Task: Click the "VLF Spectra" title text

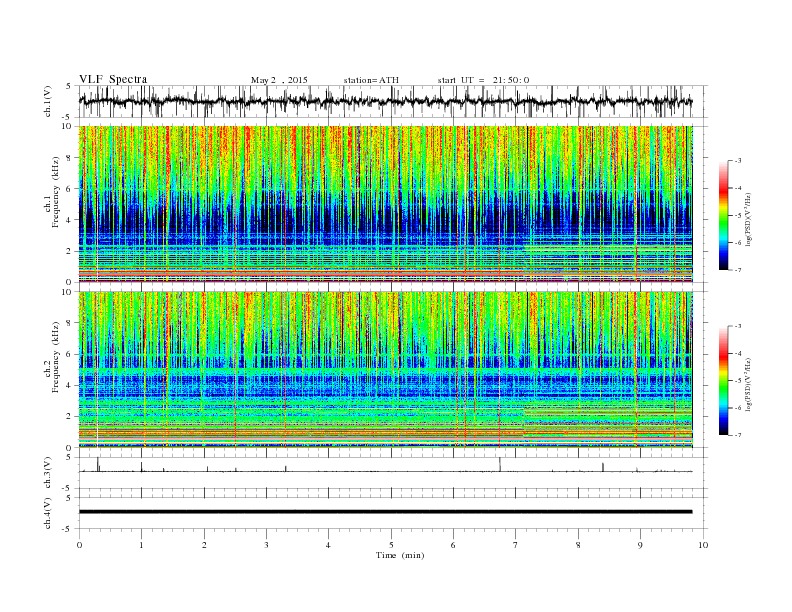Action: click(x=113, y=79)
